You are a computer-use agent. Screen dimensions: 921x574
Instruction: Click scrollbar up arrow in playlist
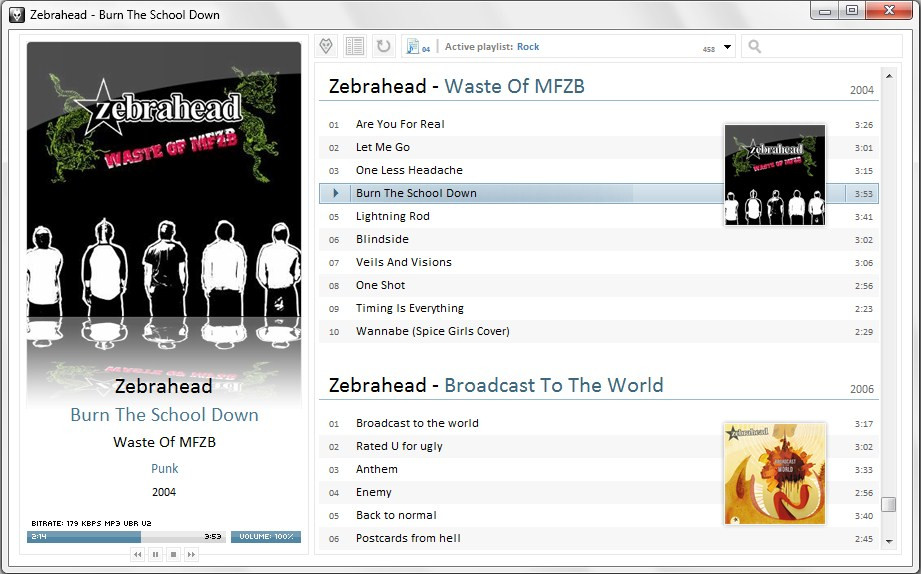tap(889, 76)
